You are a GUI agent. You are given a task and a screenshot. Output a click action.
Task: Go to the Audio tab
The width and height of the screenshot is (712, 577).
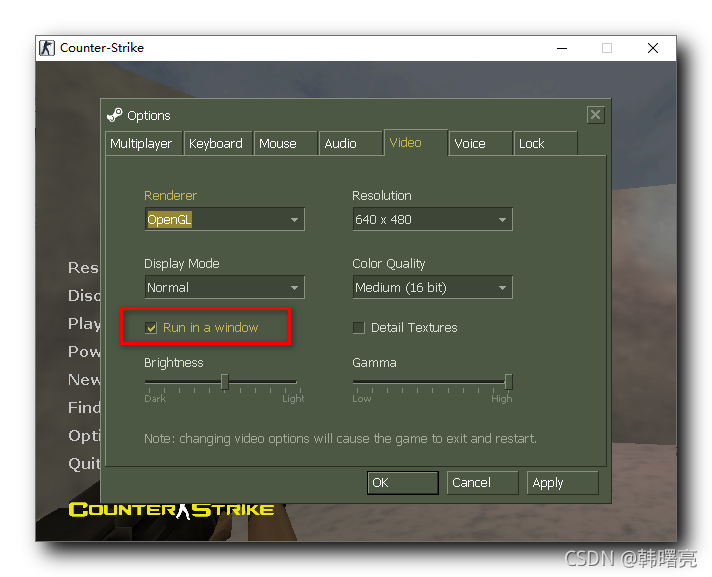[x=350, y=143]
